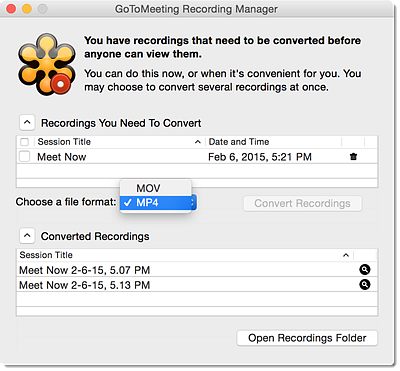Sort converted recordings using header arrow
Screen dimensions: 400x371
click(x=346, y=255)
